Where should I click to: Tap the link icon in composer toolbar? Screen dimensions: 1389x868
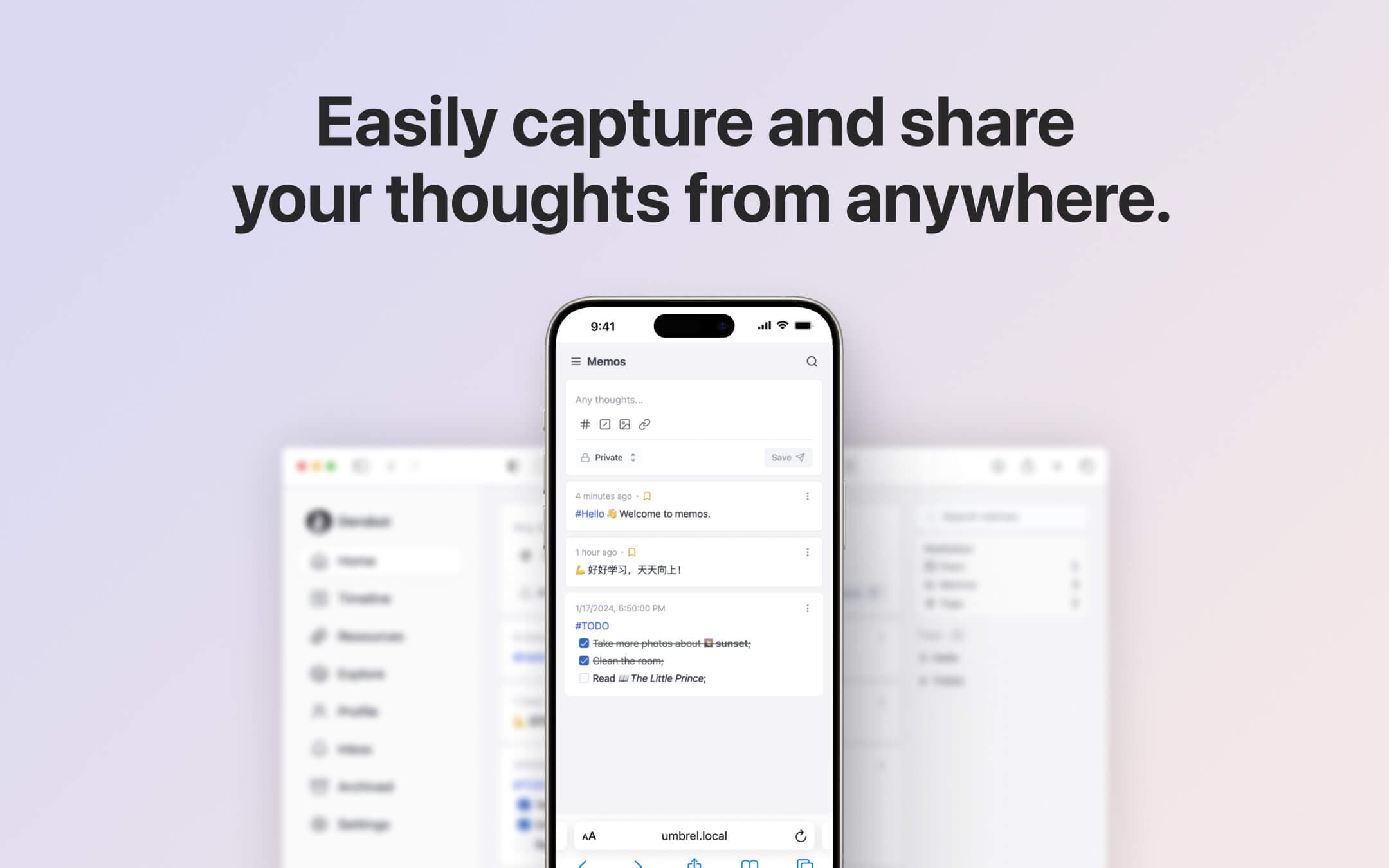pyautogui.click(x=645, y=424)
